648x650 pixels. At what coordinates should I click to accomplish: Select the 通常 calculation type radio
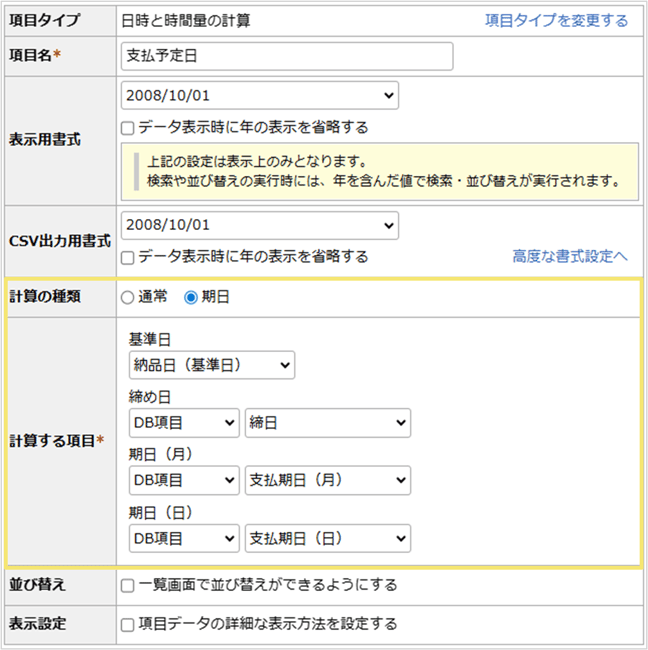pyautogui.click(x=127, y=298)
